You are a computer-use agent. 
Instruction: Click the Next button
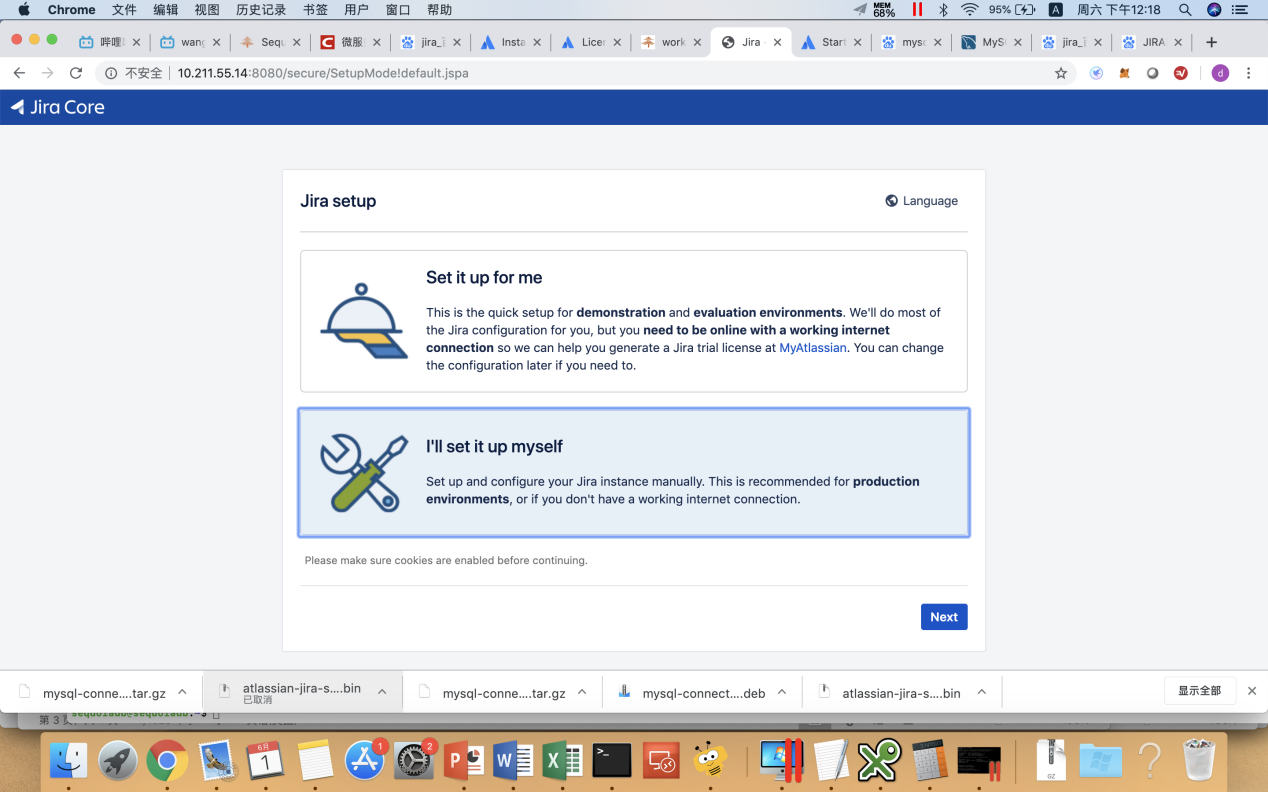[x=944, y=617]
